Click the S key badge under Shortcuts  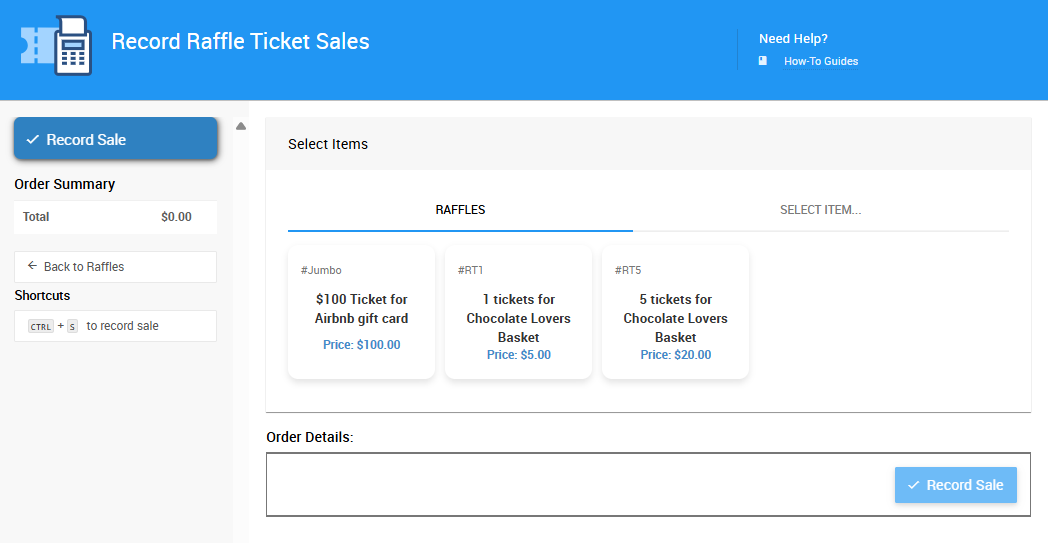72,327
